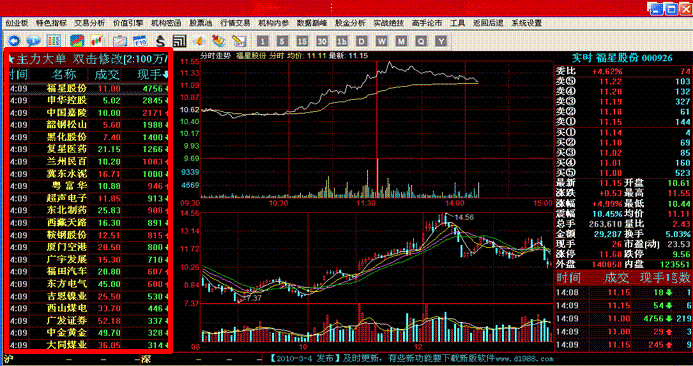Select the 大同煤业 row

click(x=88, y=345)
